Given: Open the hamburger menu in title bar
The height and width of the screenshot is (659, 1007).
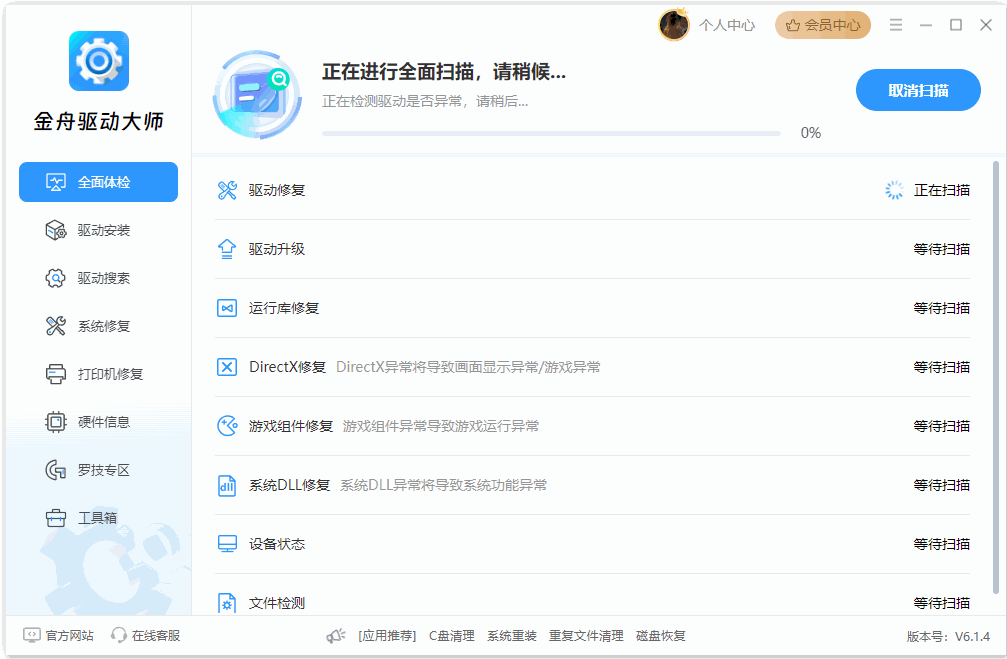Looking at the screenshot, I should tap(896, 25).
